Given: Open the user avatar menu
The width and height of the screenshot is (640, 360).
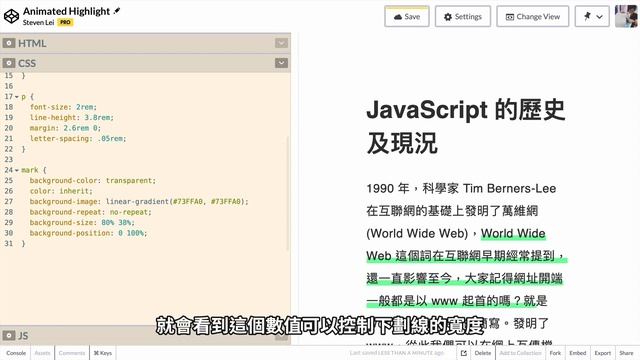Looking at the screenshot, I should click(626, 16).
